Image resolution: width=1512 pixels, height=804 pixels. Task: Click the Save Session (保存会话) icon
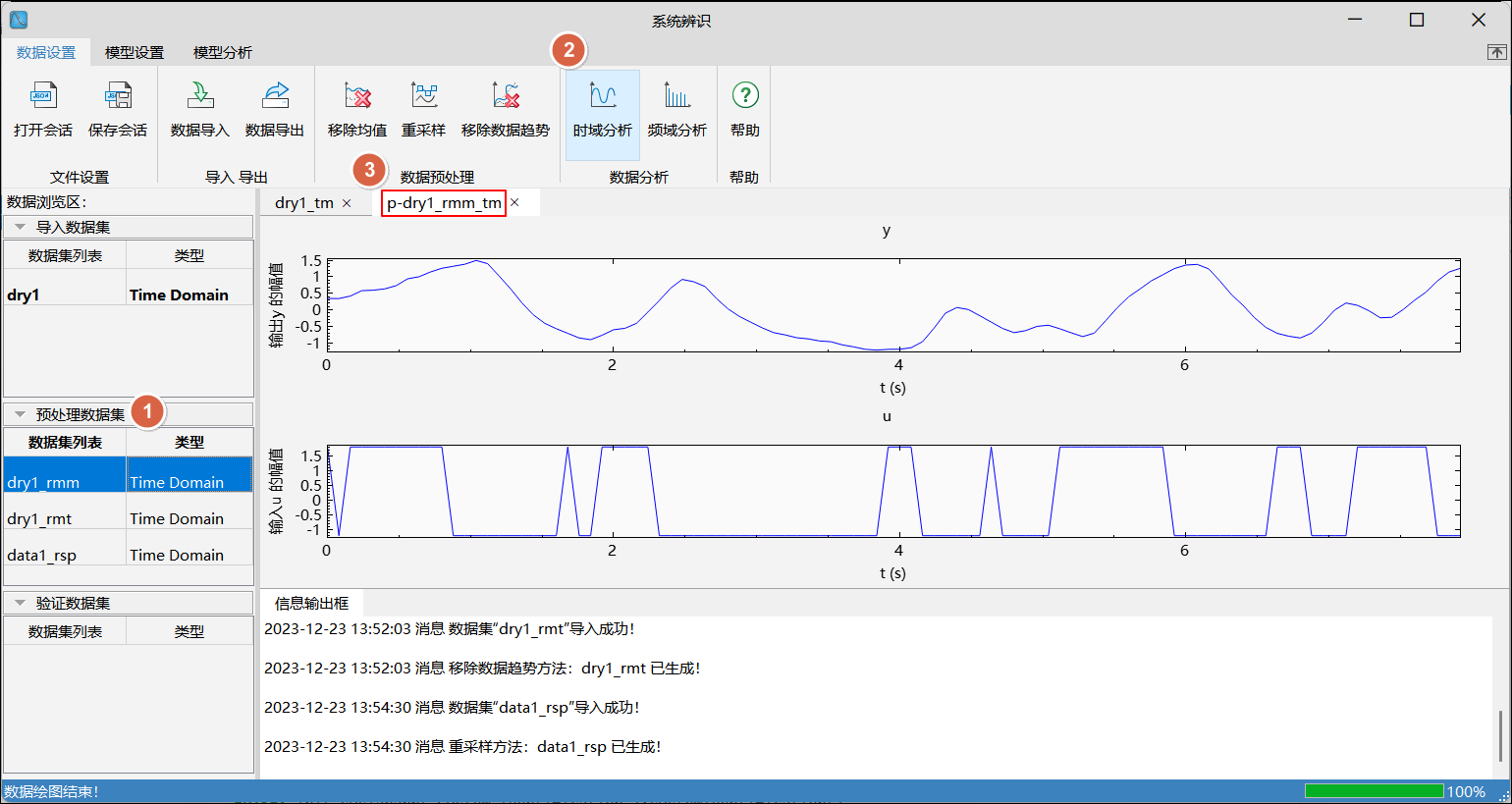click(118, 96)
